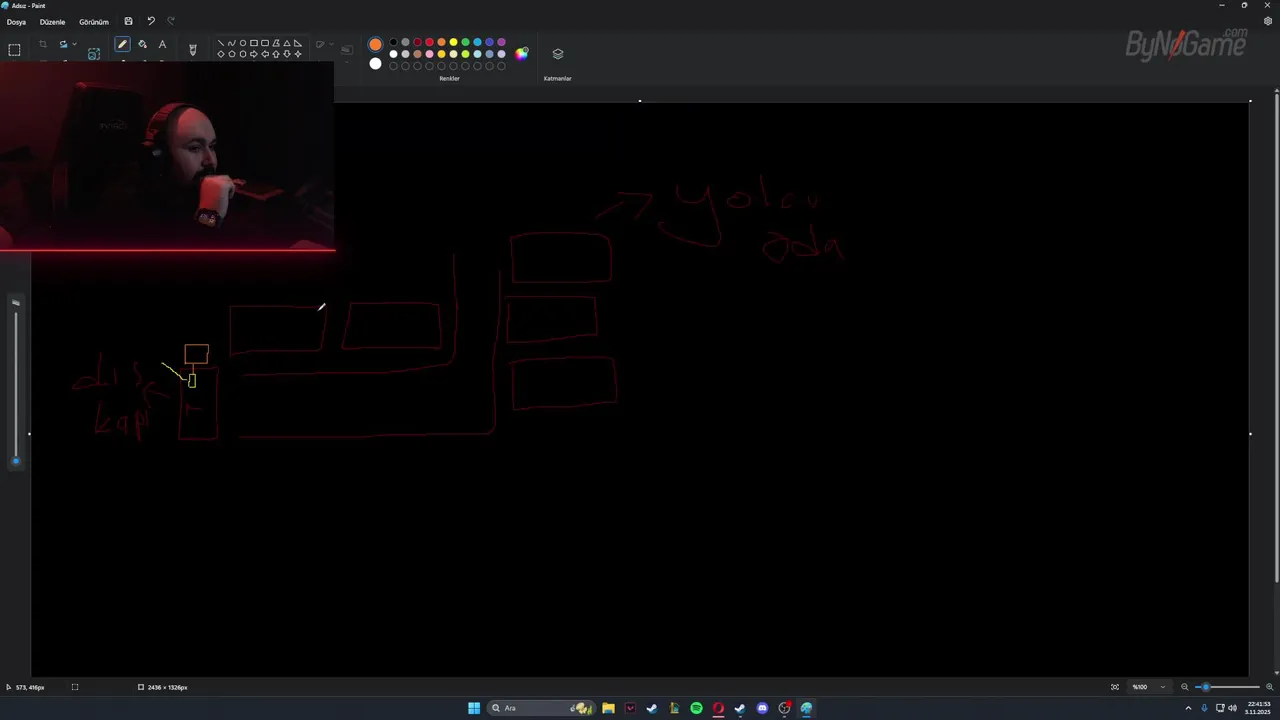The width and height of the screenshot is (1280, 720).
Task: Click the brush size slider handle
Action: [x=15, y=461]
